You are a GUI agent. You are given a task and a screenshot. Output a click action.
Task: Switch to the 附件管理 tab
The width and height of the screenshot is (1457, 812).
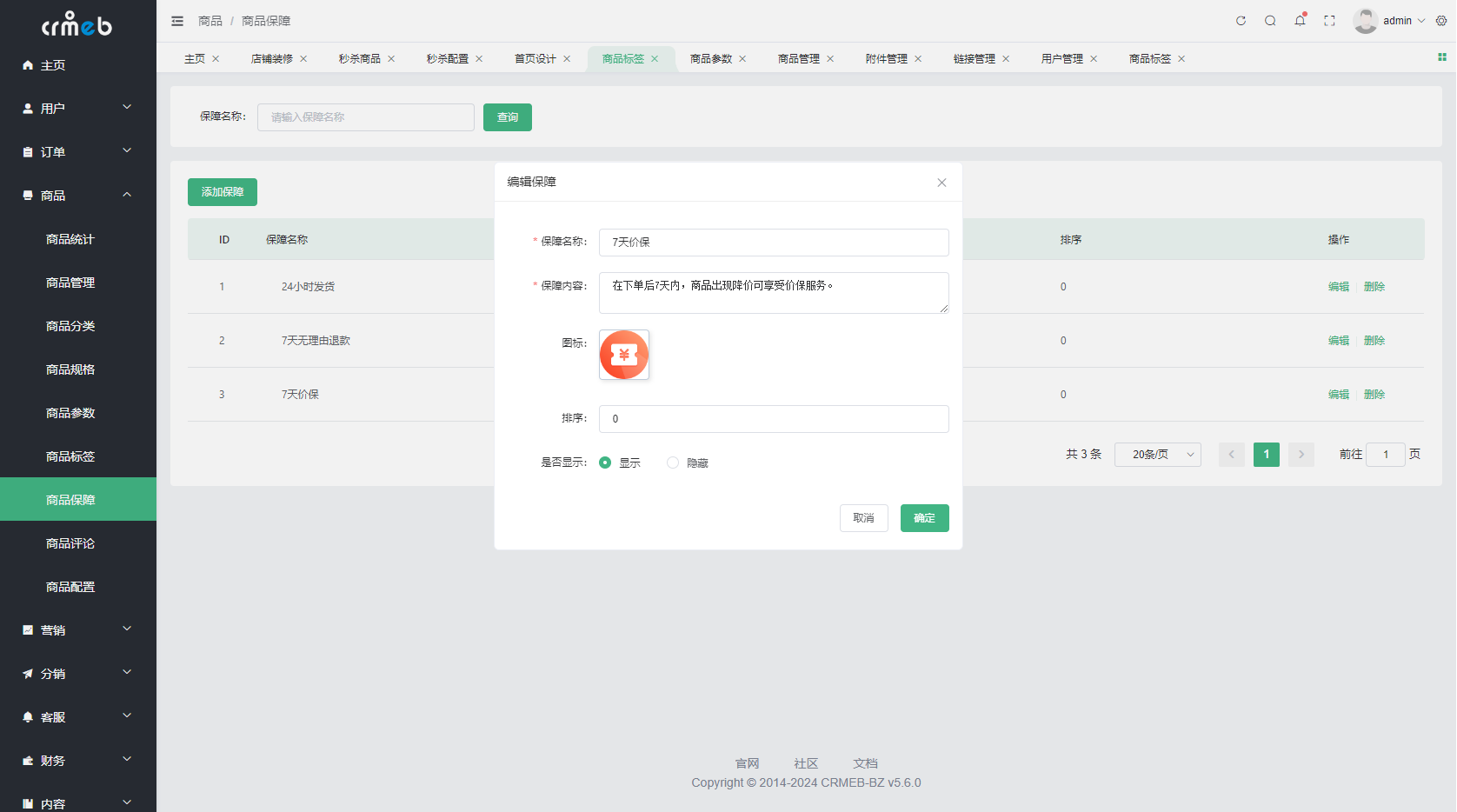[886, 58]
